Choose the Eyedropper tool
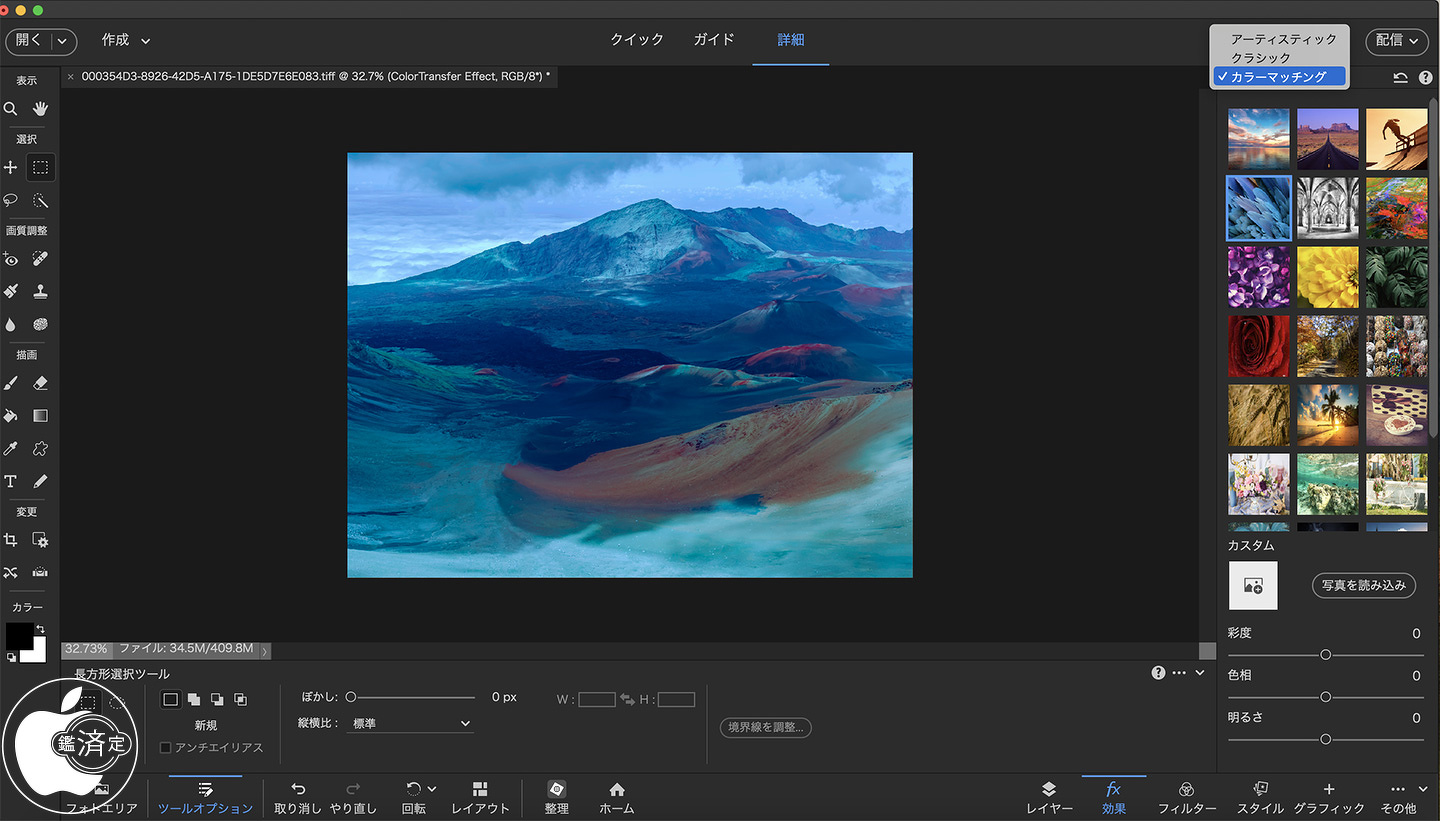Screen dimensions: 1440x821 (11, 449)
